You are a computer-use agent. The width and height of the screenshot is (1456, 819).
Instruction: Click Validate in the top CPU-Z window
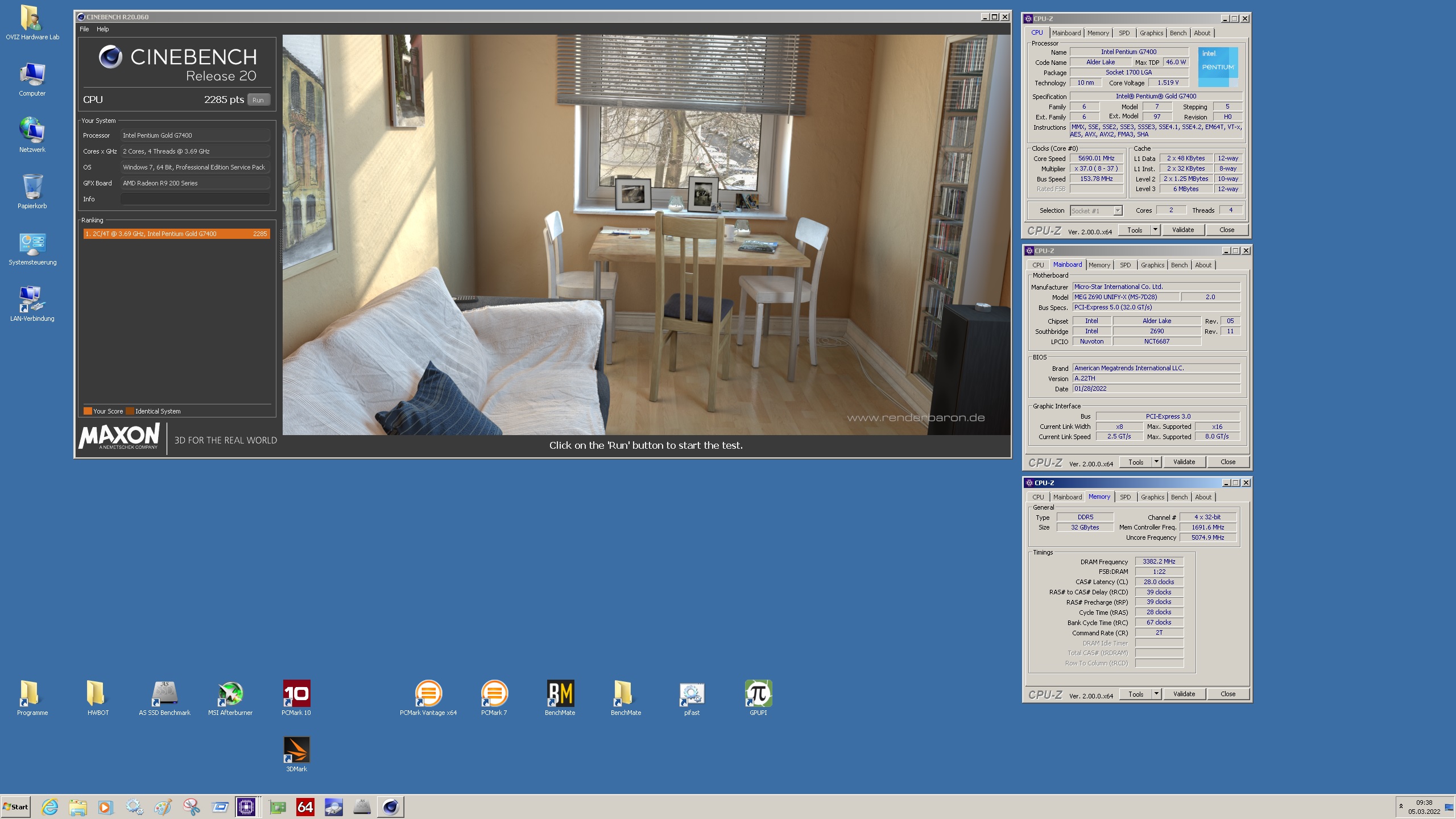coord(1183,230)
